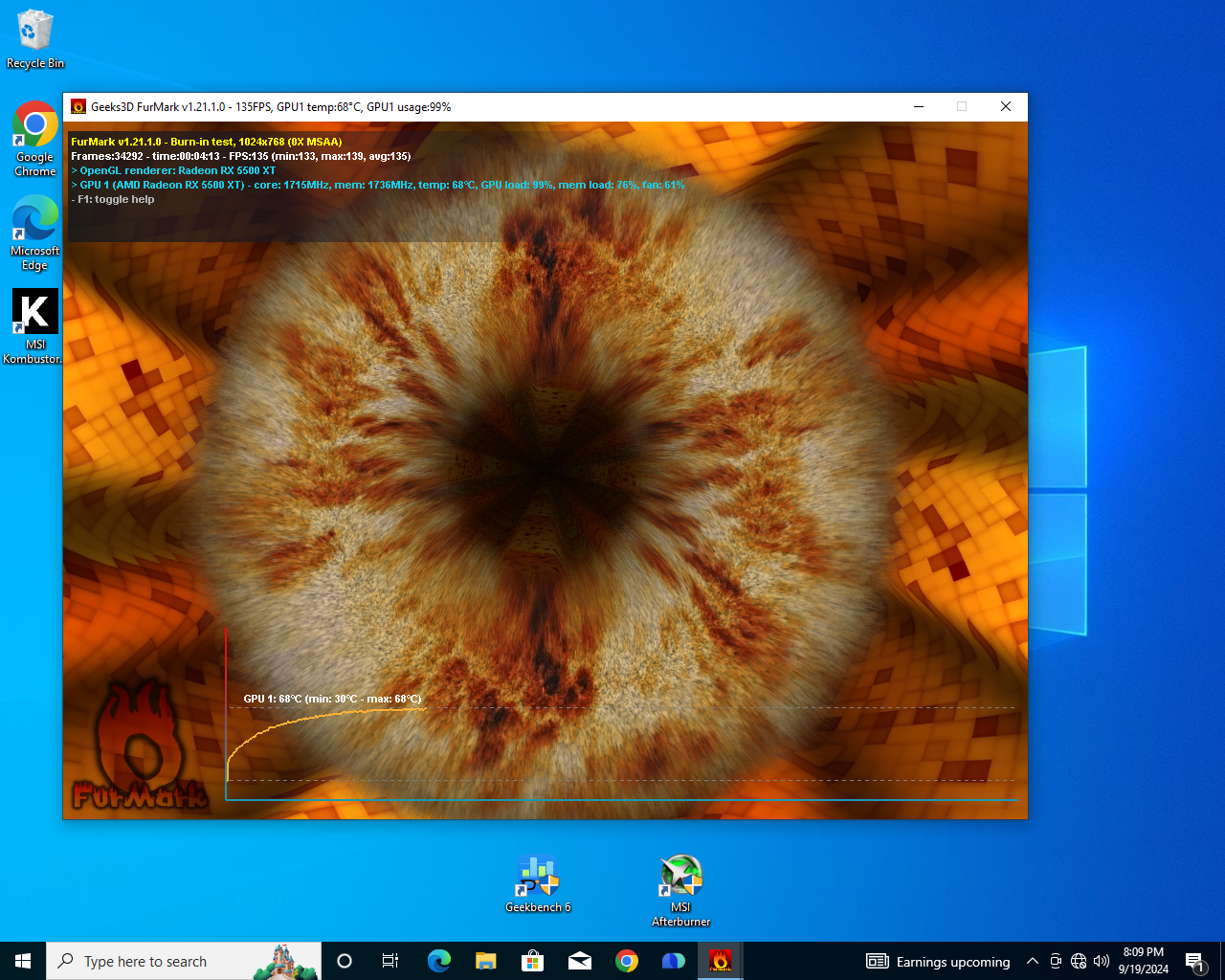
Task: Click the Earnings upcoming news widget
Action: coord(938,962)
